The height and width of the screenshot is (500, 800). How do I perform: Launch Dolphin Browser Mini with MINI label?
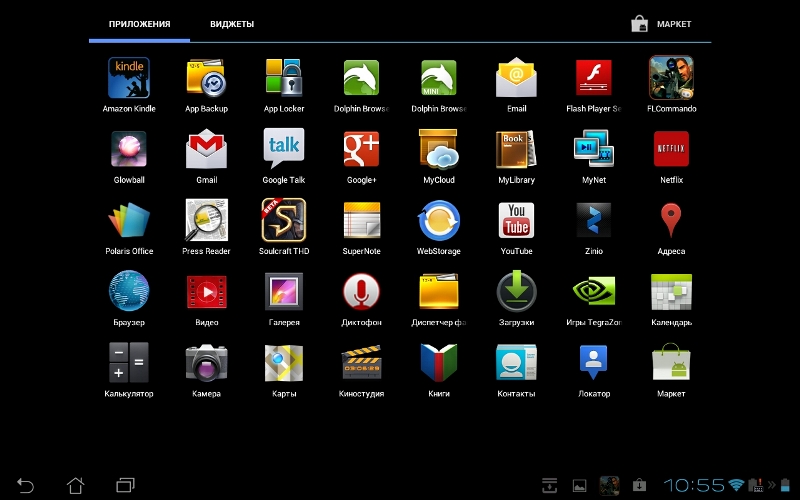click(x=439, y=78)
